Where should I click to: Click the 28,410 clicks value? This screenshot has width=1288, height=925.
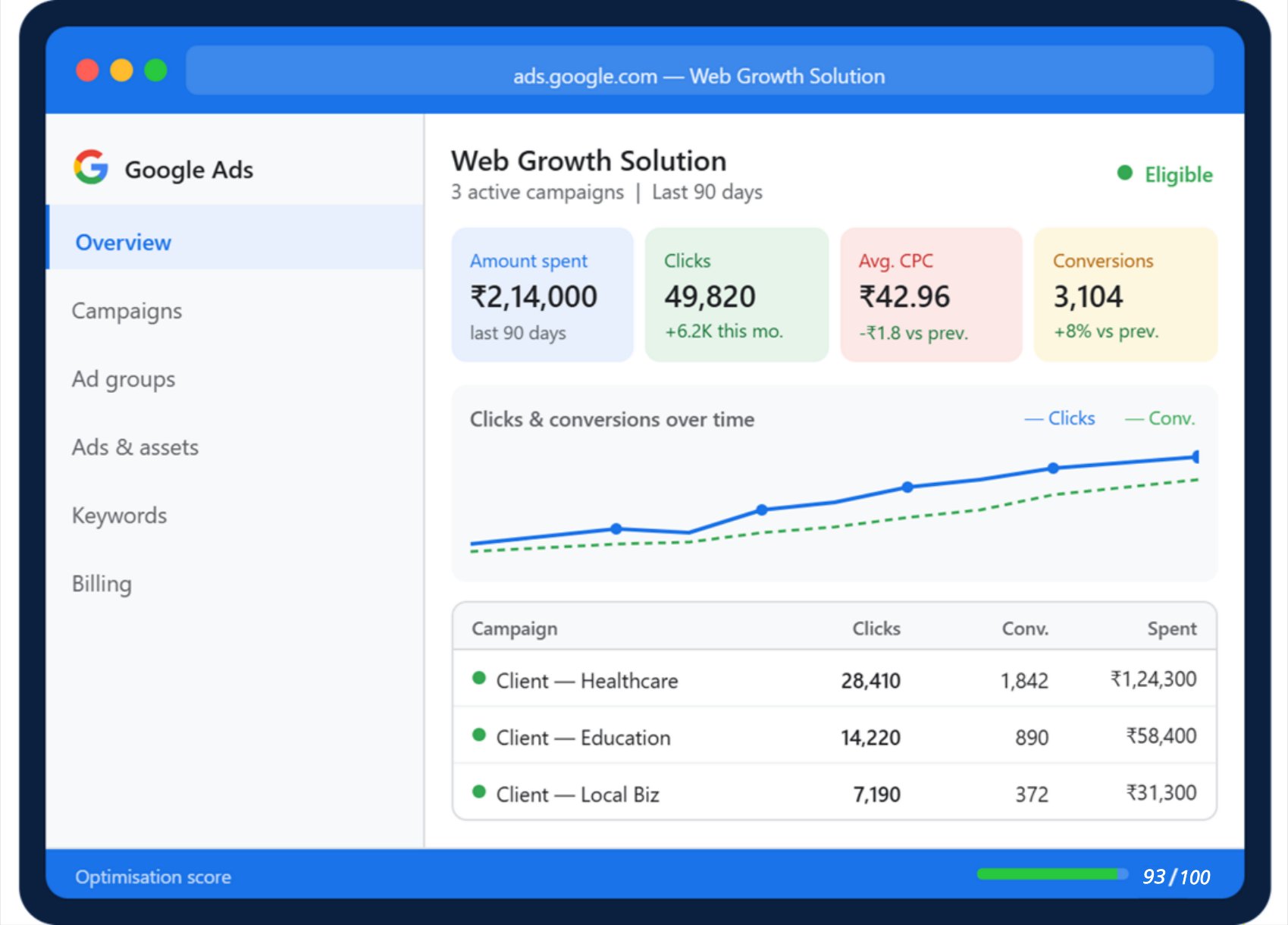click(871, 681)
